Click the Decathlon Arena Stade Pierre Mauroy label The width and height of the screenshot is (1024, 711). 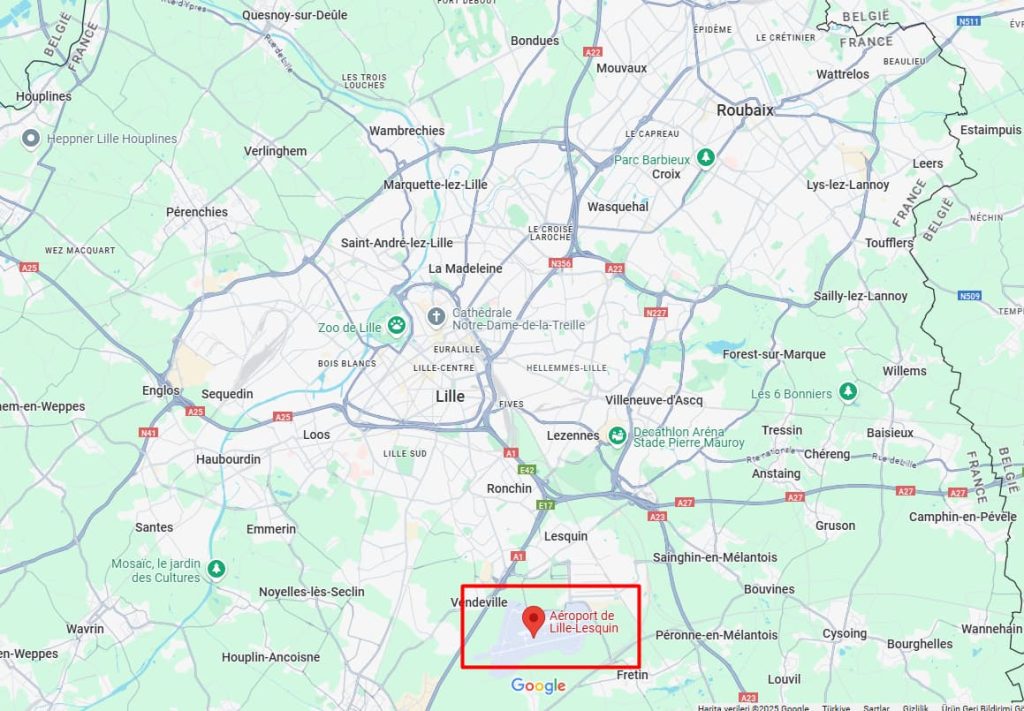click(688, 437)
